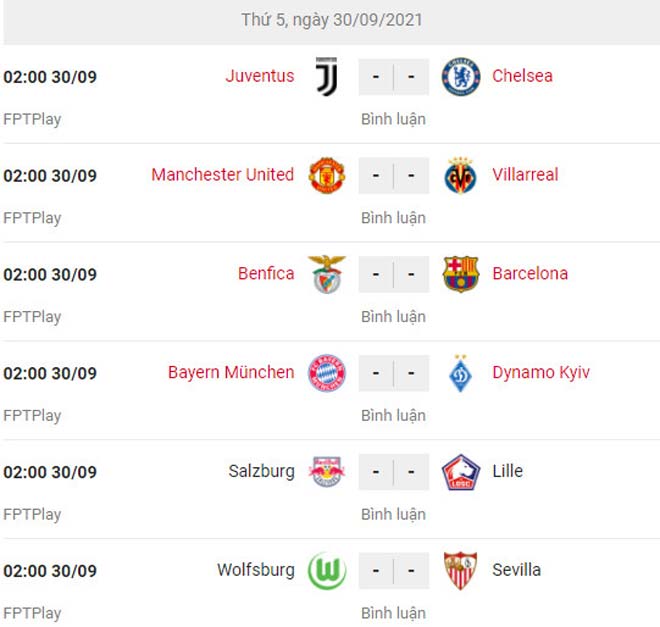Viewport: 660px width, 627px height.
Task: Click the Juventus club crest
Action: (327, 76)
